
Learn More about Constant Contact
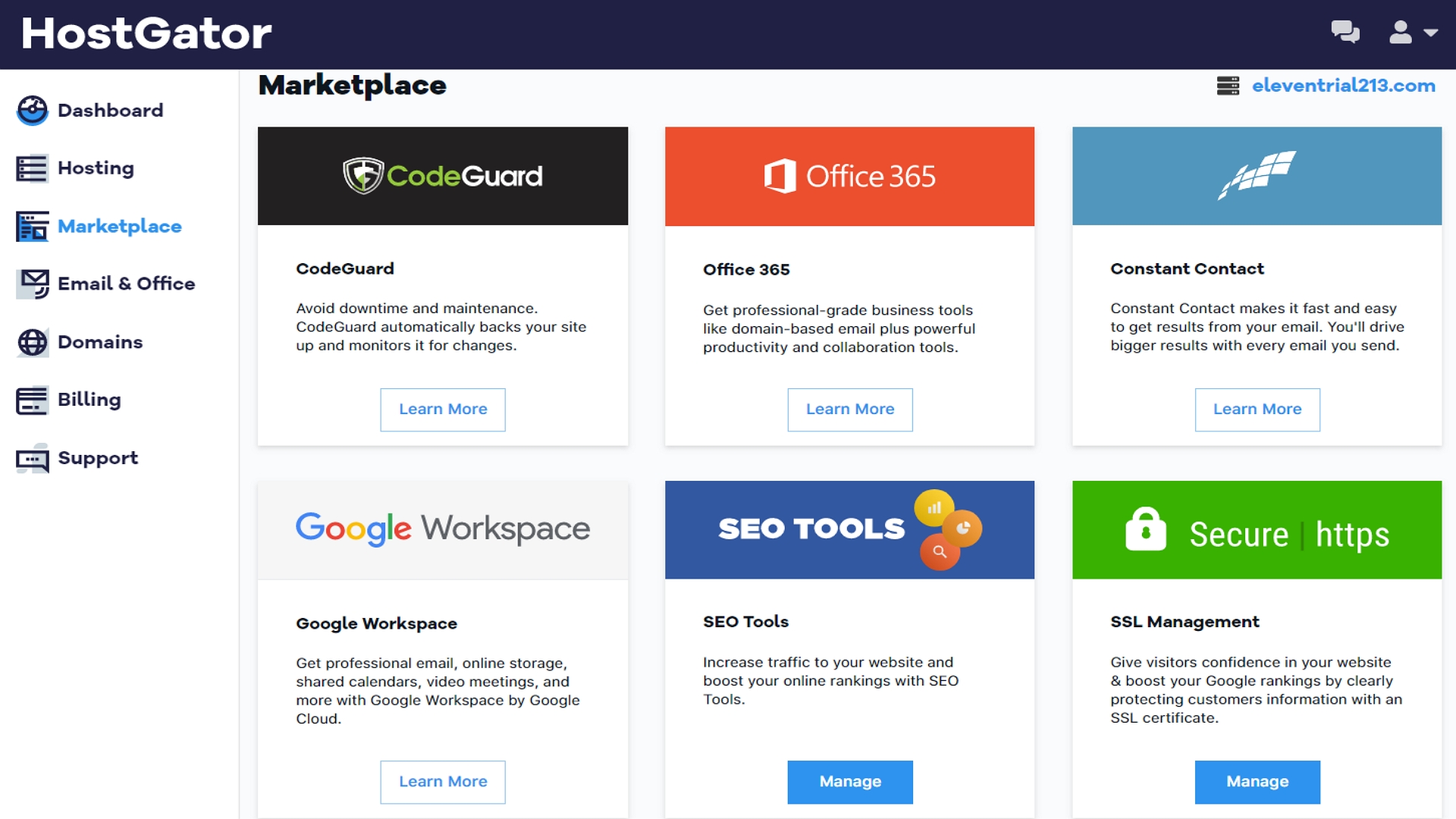pos(1257,409)
